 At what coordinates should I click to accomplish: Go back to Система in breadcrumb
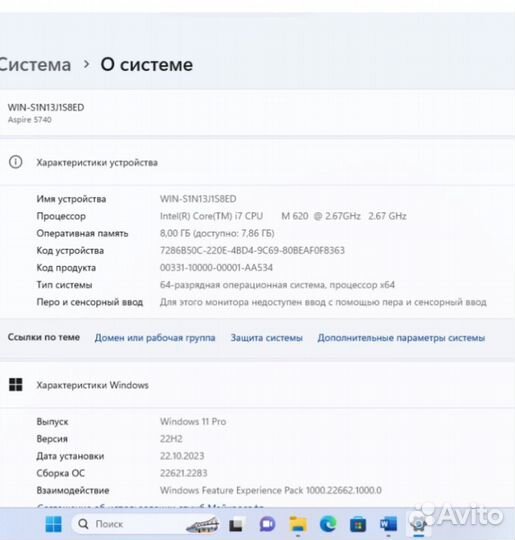(35, 64)
